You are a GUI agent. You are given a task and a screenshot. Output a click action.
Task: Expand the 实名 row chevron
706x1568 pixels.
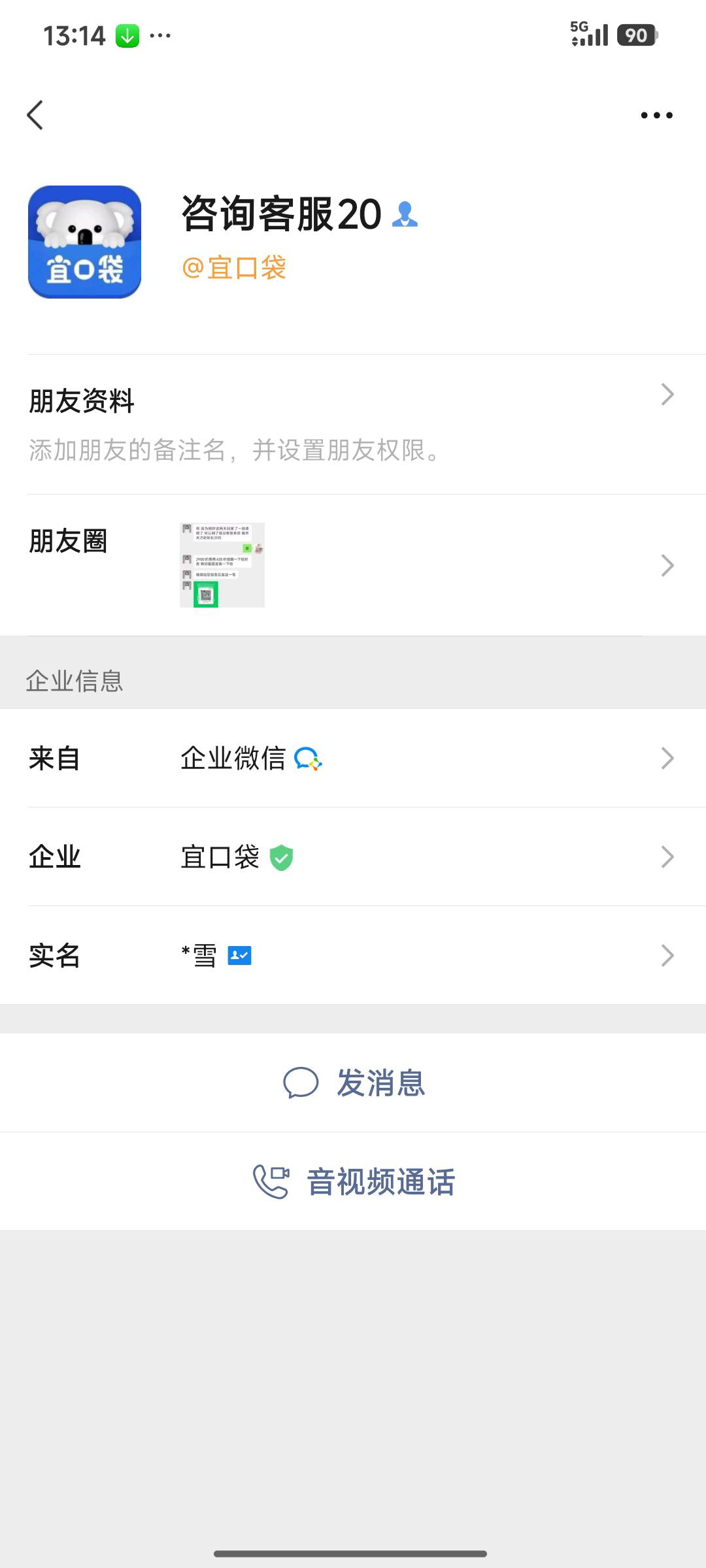pyautogui.click(x=667, y=956)
